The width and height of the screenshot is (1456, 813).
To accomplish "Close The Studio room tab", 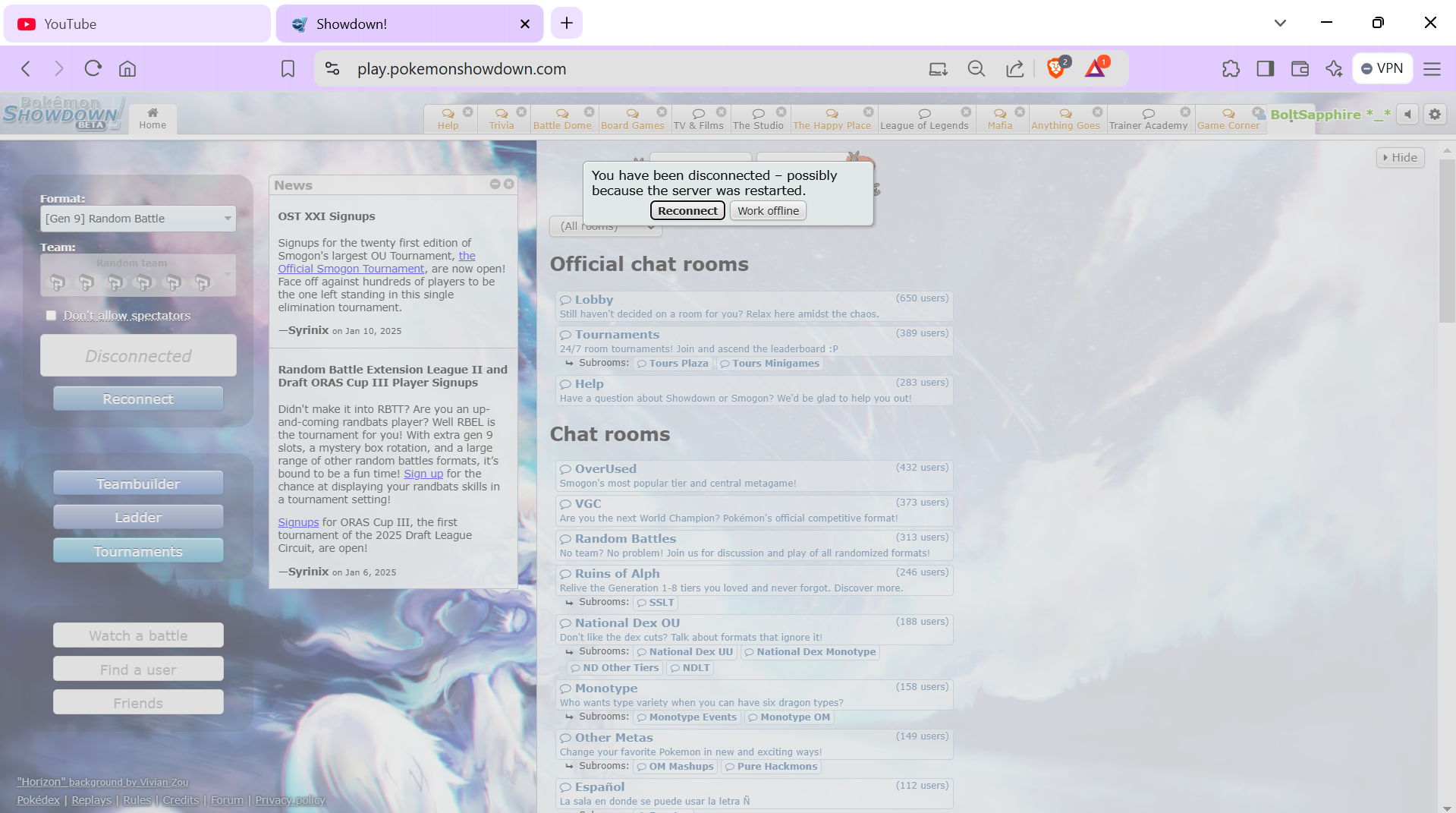I will click(781, 112).
